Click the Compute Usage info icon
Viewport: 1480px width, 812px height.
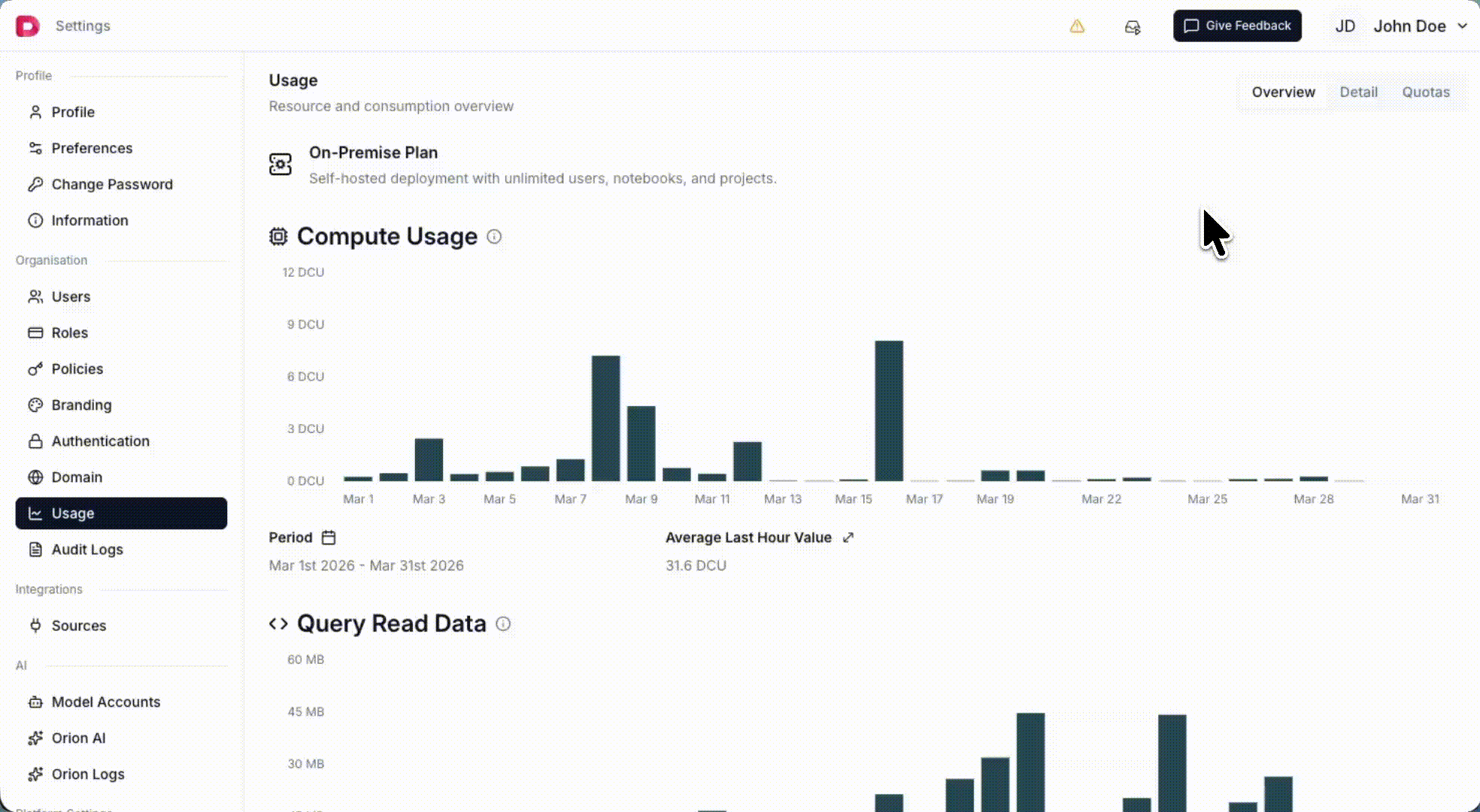[x=494, y=237]
